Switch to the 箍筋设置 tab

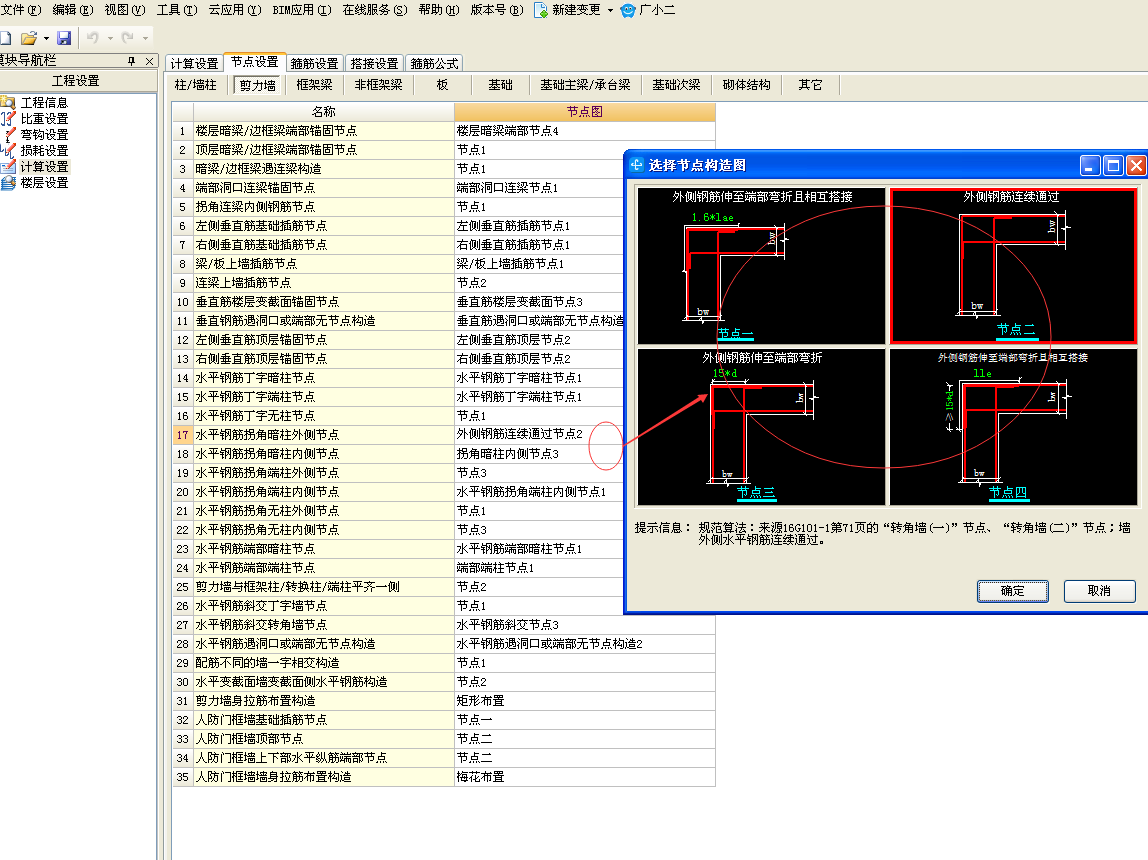pos(315,64)
